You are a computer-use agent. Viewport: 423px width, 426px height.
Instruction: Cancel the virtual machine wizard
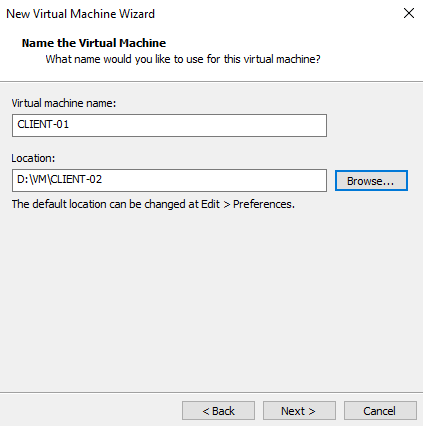380,411
